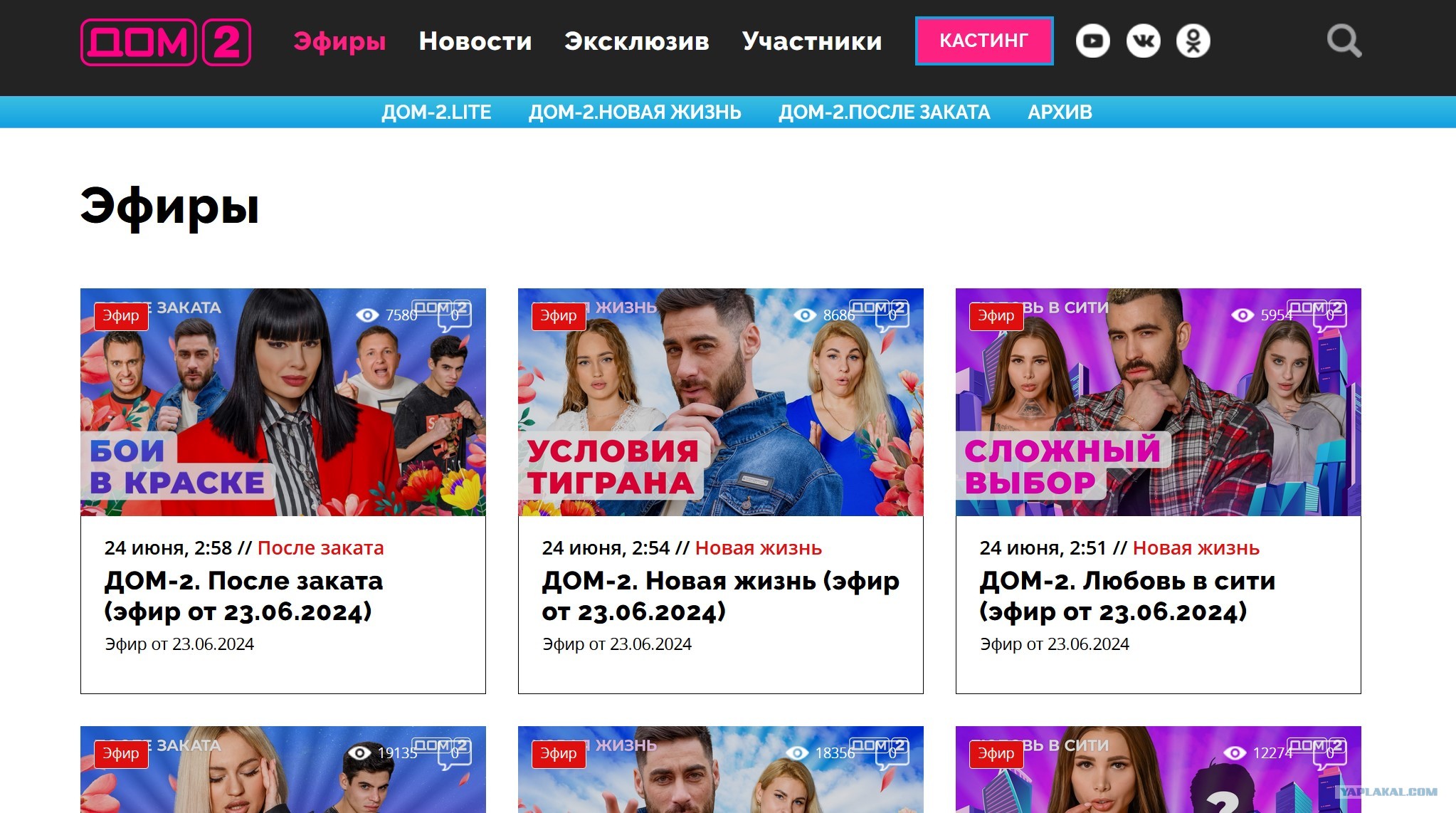Screen dimensions: 1456x813
Task: Open the ДОМ-2. Любовь в сити episode title
Action: coord(1127,596)
